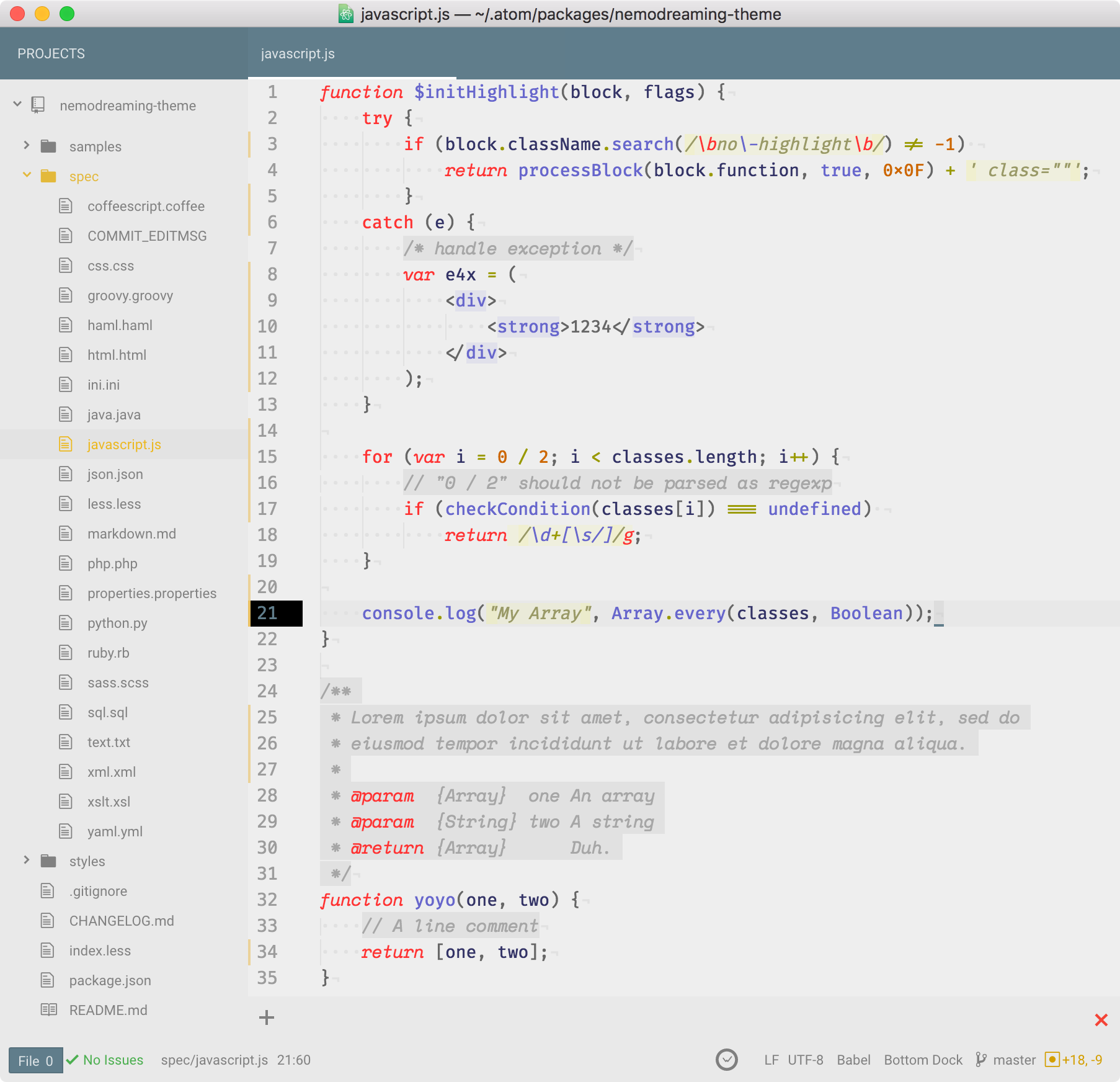The image size is (1120, 1082).
Task: Click line number 1 in gutter
Action: pos(272,92)
